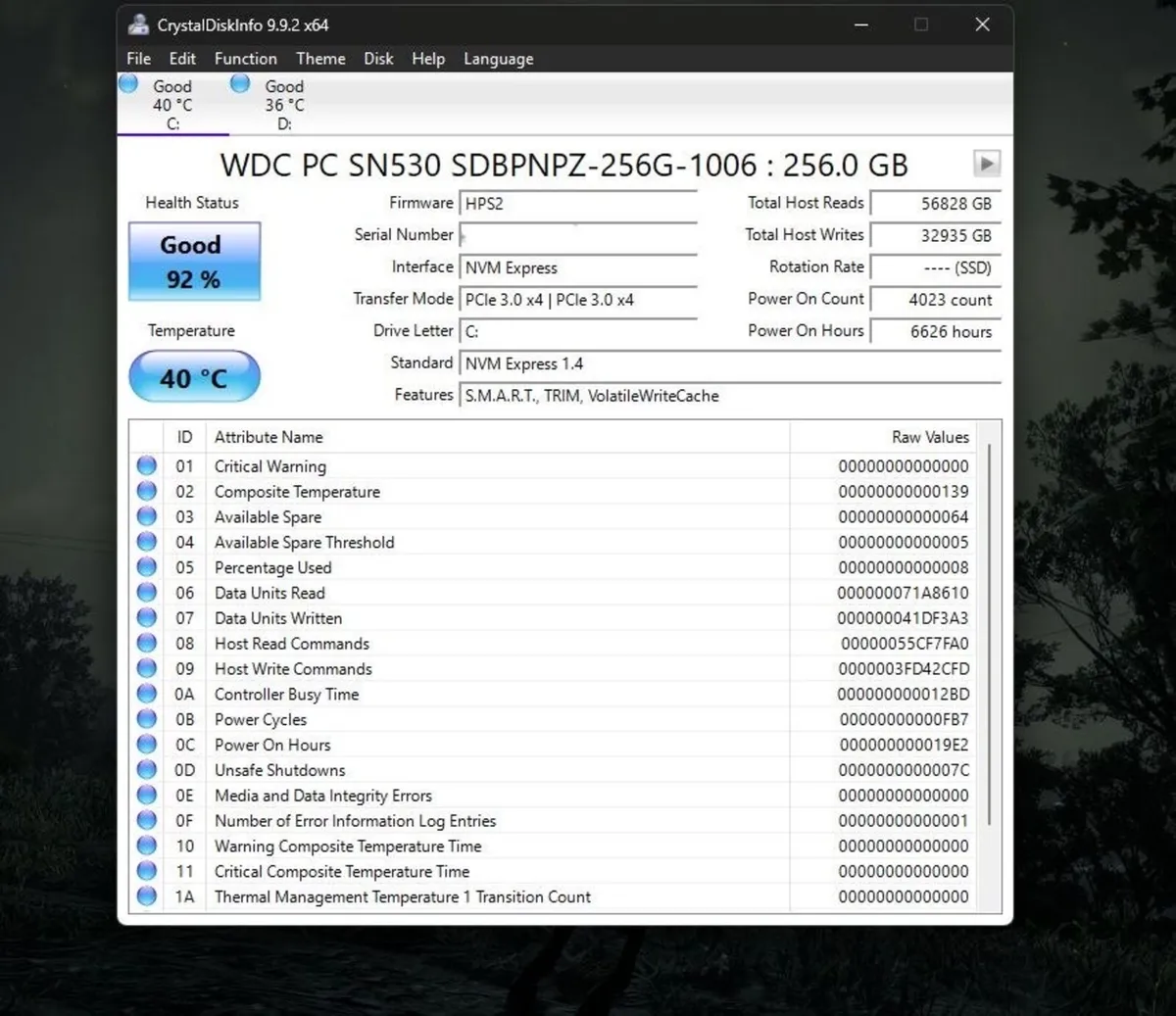Click the status orb for Host Read Commands

(147, 643)
